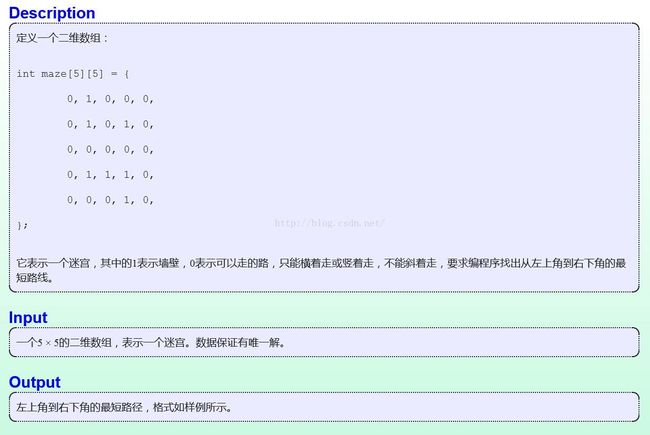
Task: Click the maze row '0, 0, 0, 0, 0,'
Action: [110, 150]
